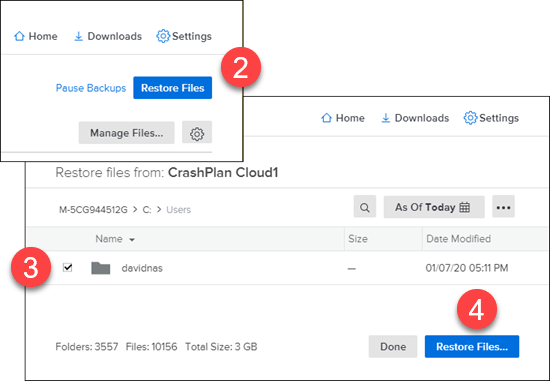Click the Pause Backups link

click(91, 88)
